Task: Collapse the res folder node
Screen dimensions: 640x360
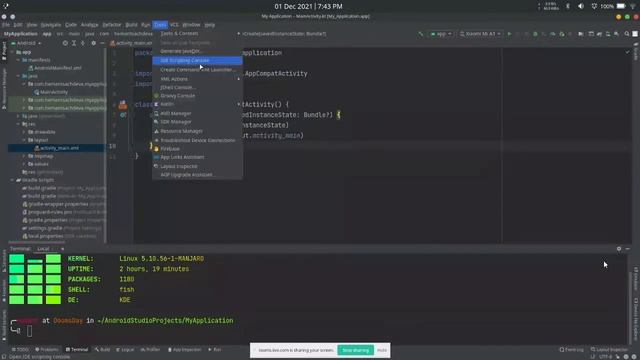Action: [18, 124]
